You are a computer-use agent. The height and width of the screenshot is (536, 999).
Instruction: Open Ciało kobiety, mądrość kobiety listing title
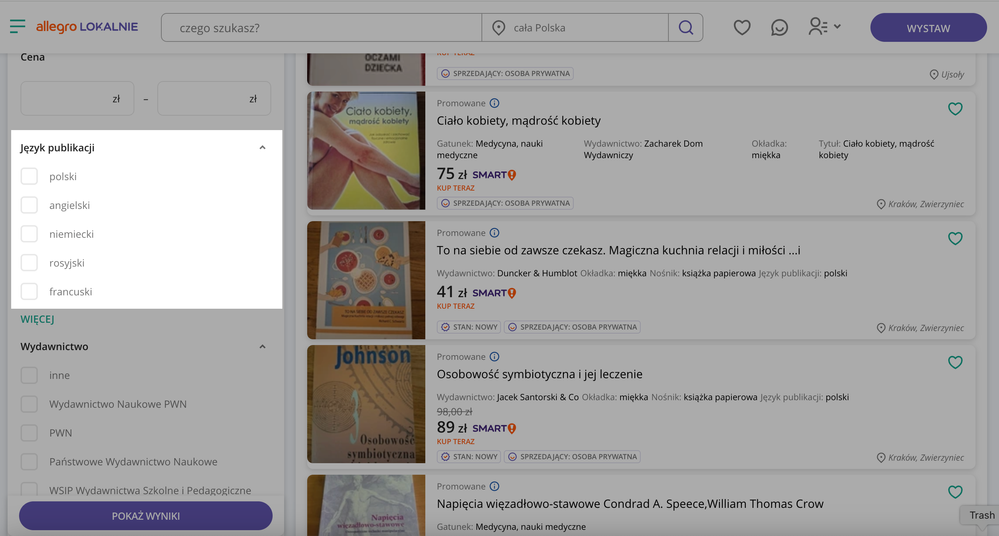[519, 120]
